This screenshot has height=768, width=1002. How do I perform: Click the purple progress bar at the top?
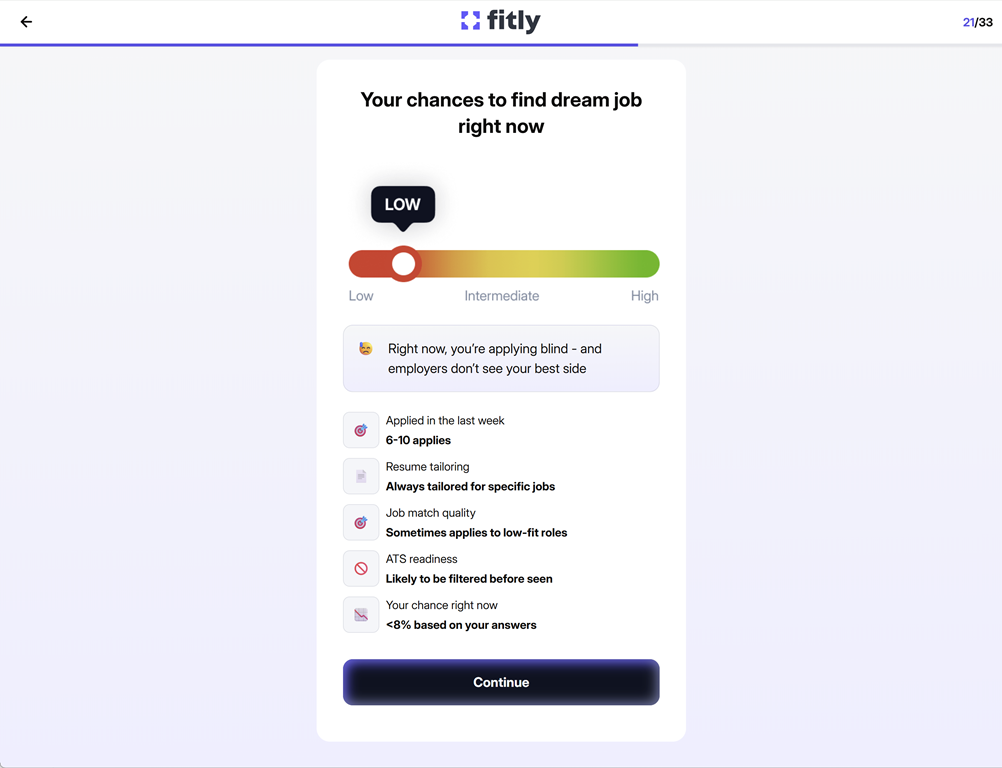[x=318, y=45]
